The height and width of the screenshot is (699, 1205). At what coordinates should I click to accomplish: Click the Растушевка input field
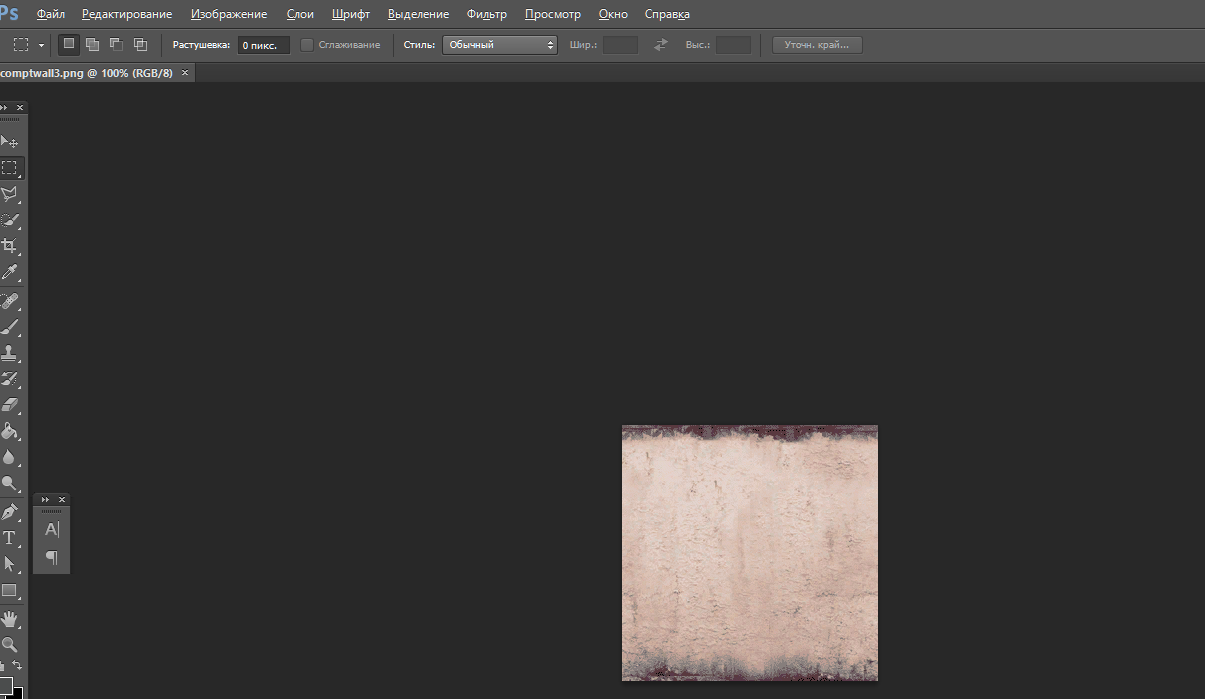pyautogui.click(x=263, y=45)
